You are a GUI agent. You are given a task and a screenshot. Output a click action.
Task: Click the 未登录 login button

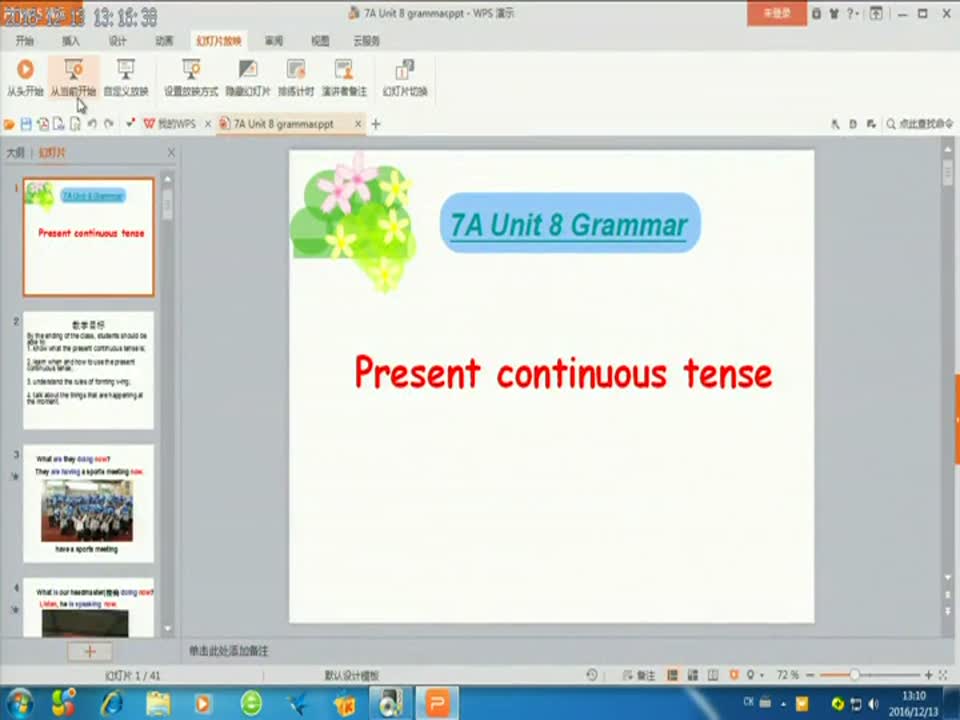click(x=776, y=13)
